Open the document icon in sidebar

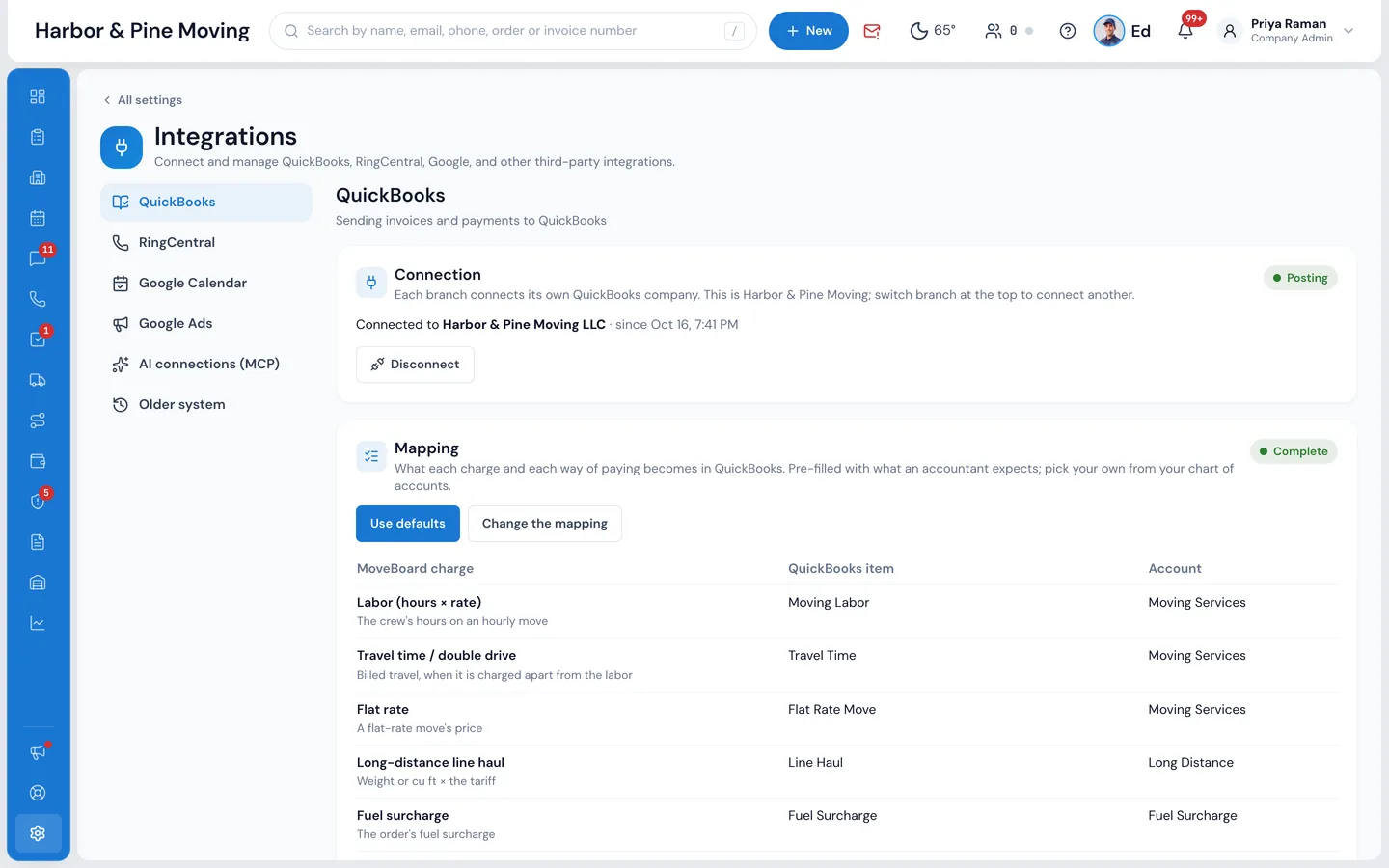pos(38,542)
